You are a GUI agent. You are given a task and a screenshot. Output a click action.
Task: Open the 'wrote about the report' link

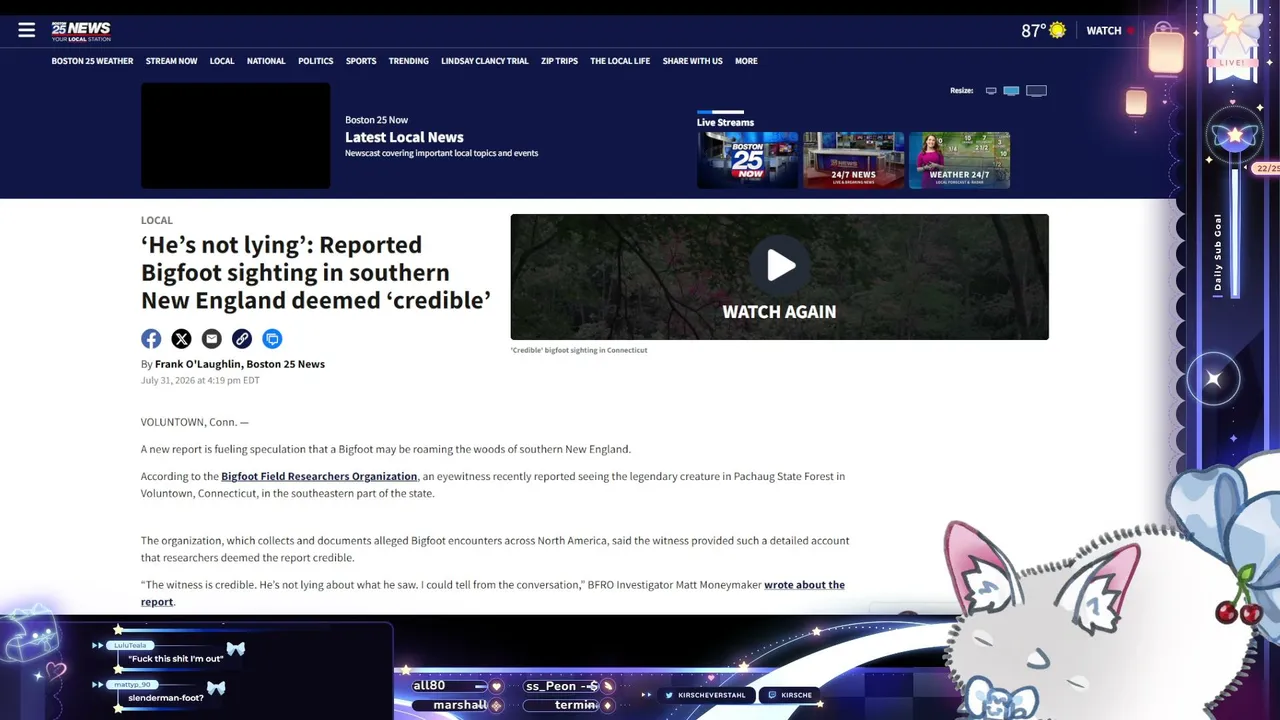tap(493, 593)
